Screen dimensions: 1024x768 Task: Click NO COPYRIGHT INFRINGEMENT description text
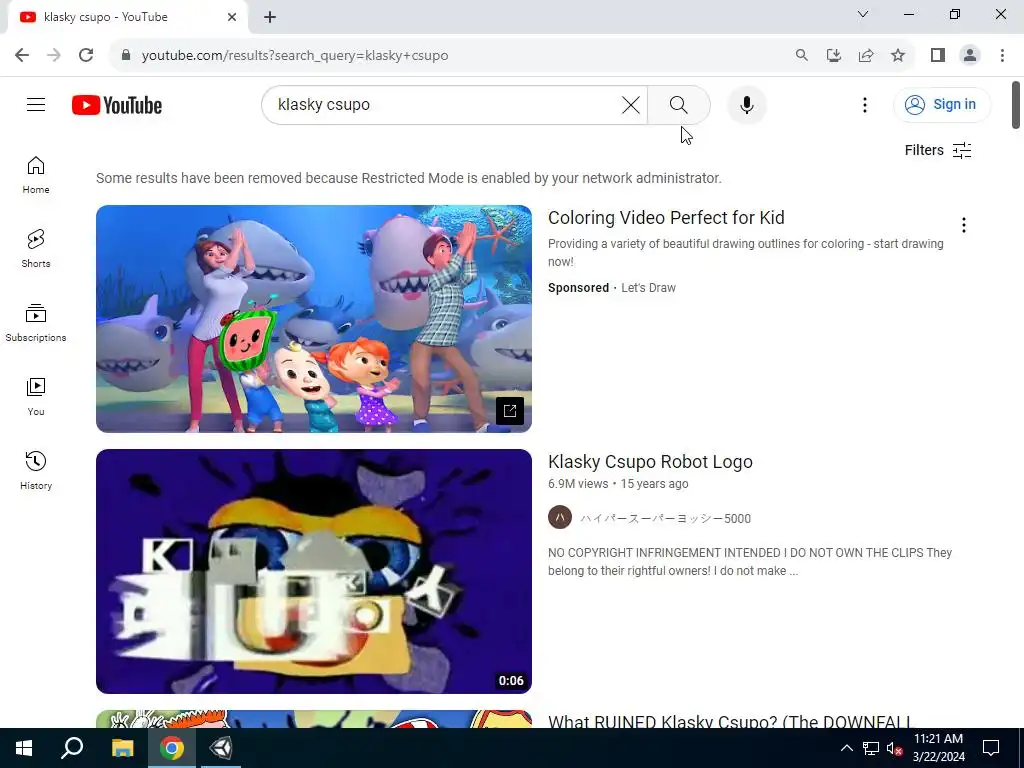click(x=750, y=562)
